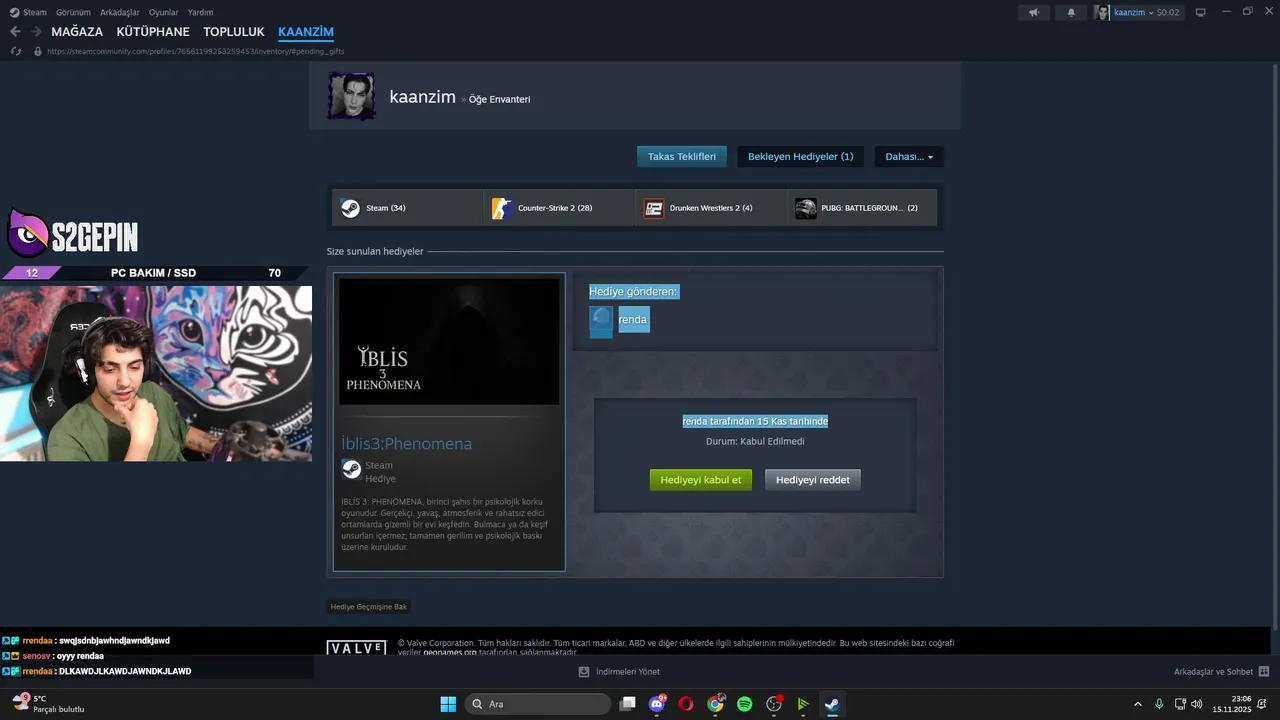Click the green play-arrow app on taskbar

[x=802, y=704]
